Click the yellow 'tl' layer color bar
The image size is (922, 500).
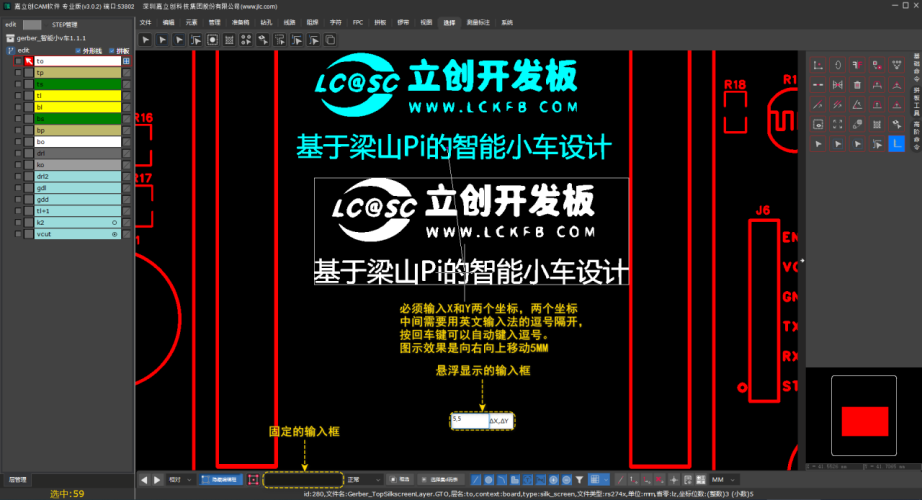(78, 96)
